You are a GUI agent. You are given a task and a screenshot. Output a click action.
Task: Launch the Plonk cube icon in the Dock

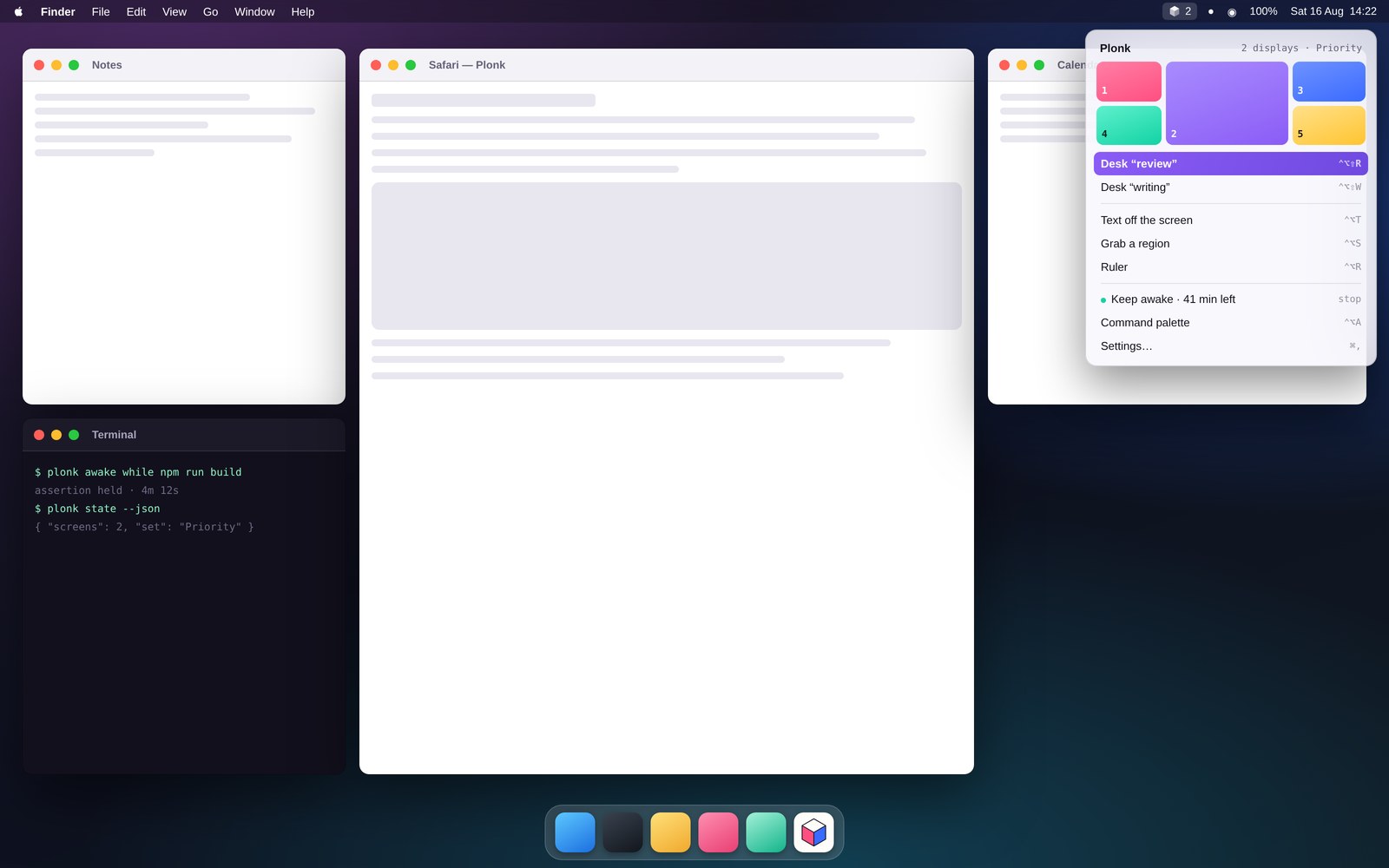813,832
